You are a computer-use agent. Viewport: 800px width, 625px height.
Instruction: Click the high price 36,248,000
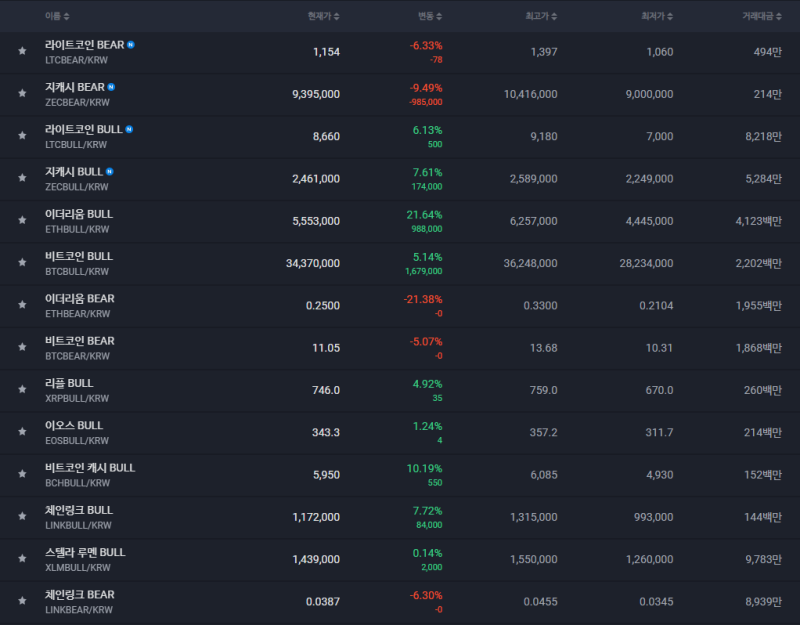point(531,263)
